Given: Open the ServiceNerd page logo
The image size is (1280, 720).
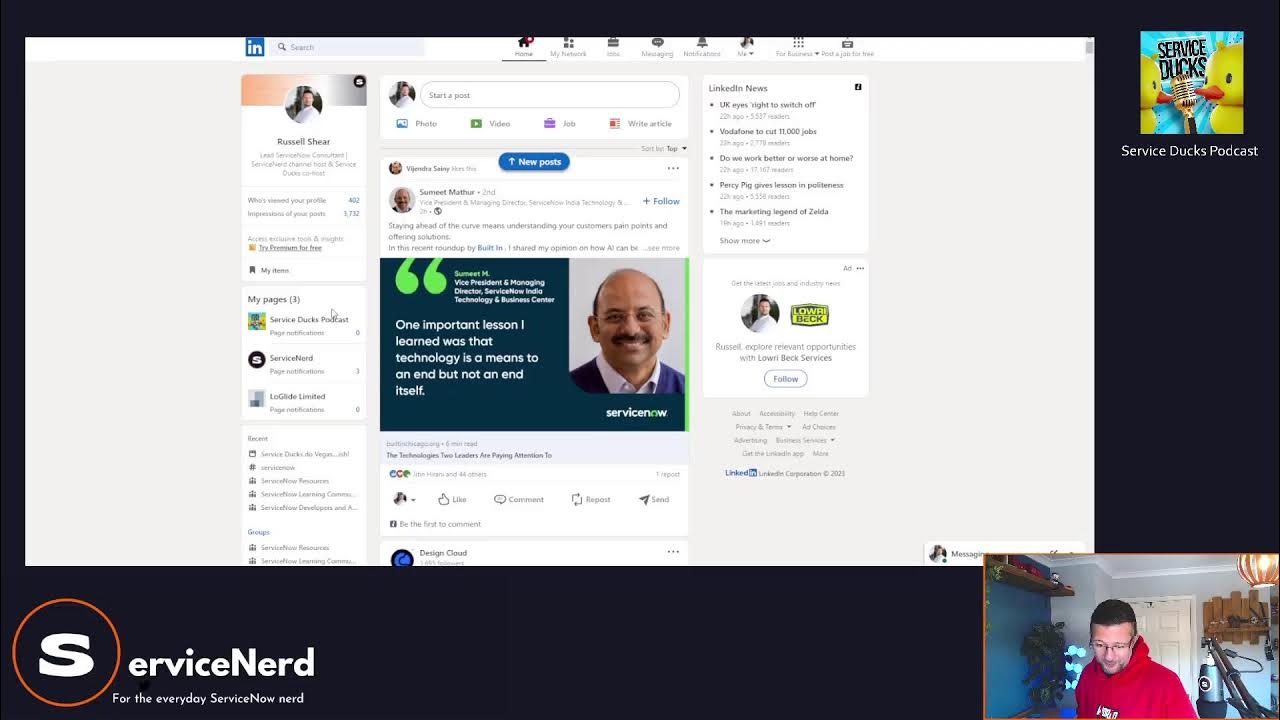Looking at the screenshot, I should (257, 359).
